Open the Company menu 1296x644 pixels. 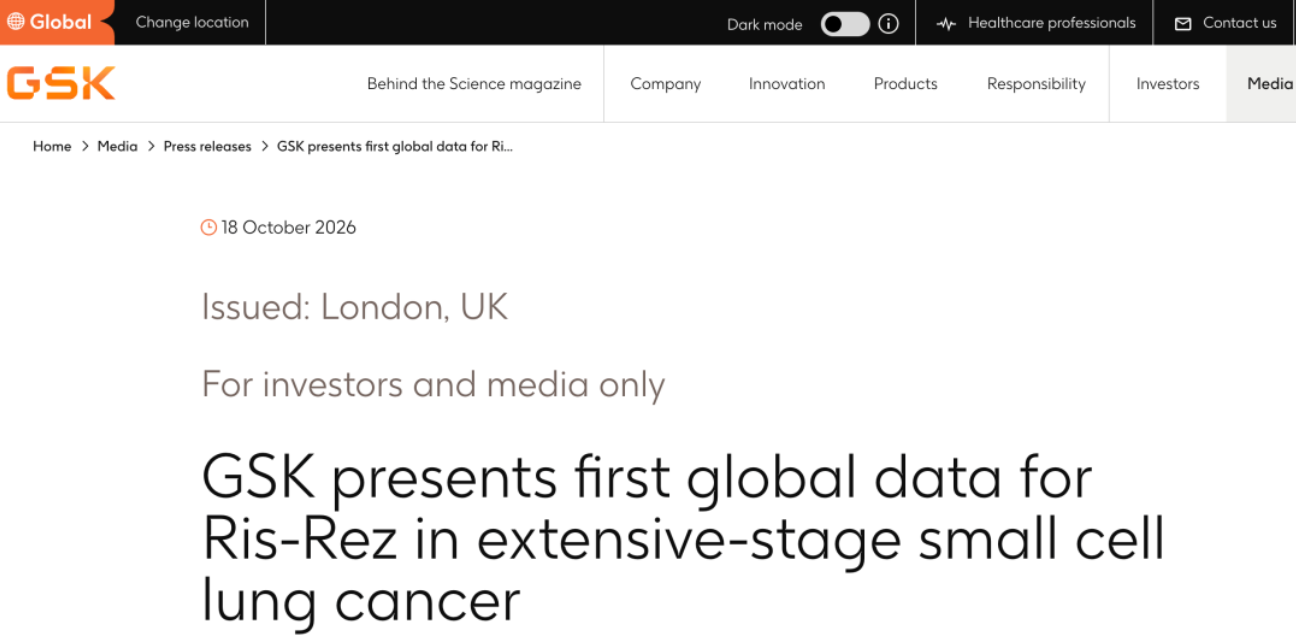coord(665,84)
